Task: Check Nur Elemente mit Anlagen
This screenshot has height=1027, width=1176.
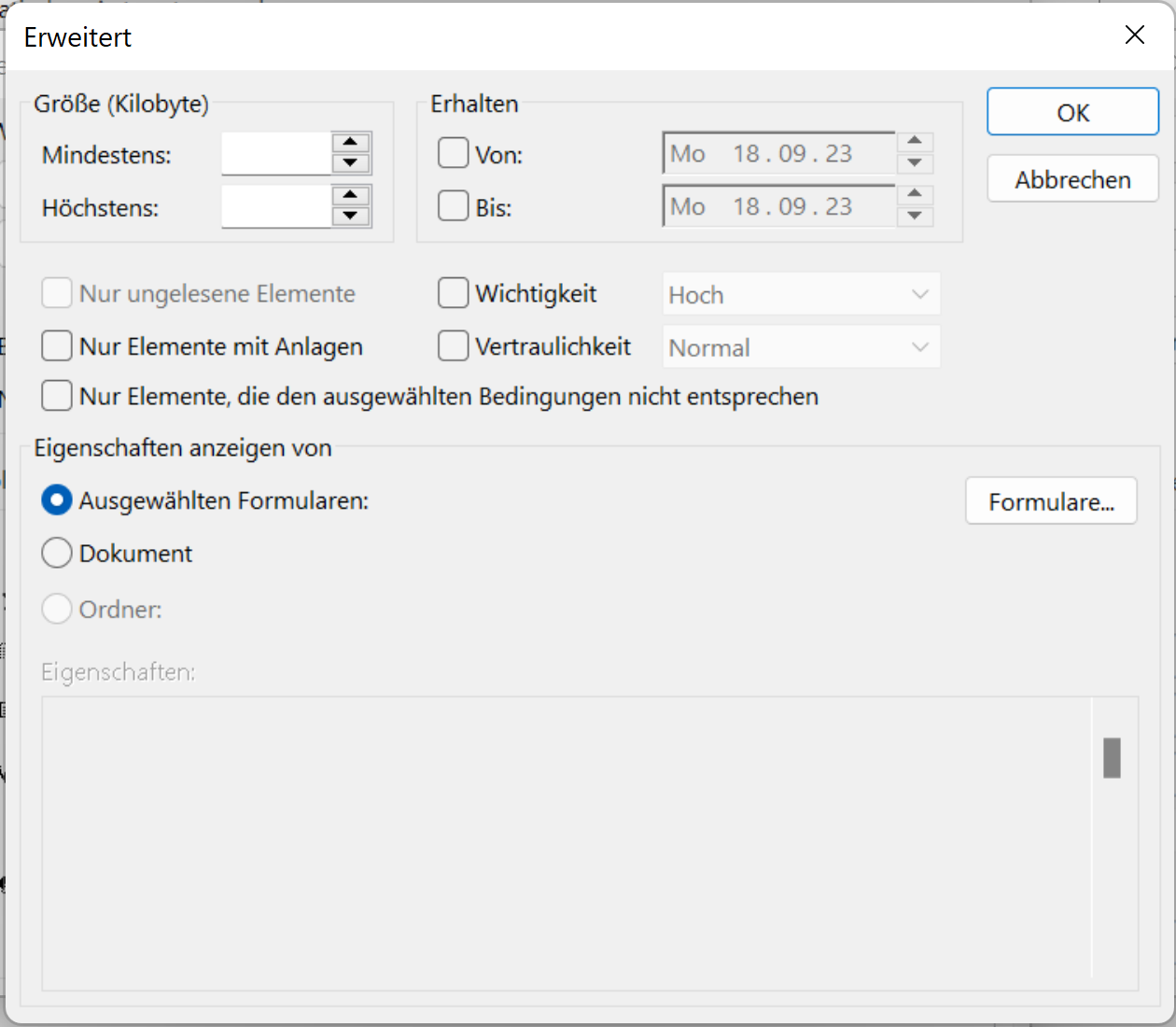Action: (x=57, y=346)
